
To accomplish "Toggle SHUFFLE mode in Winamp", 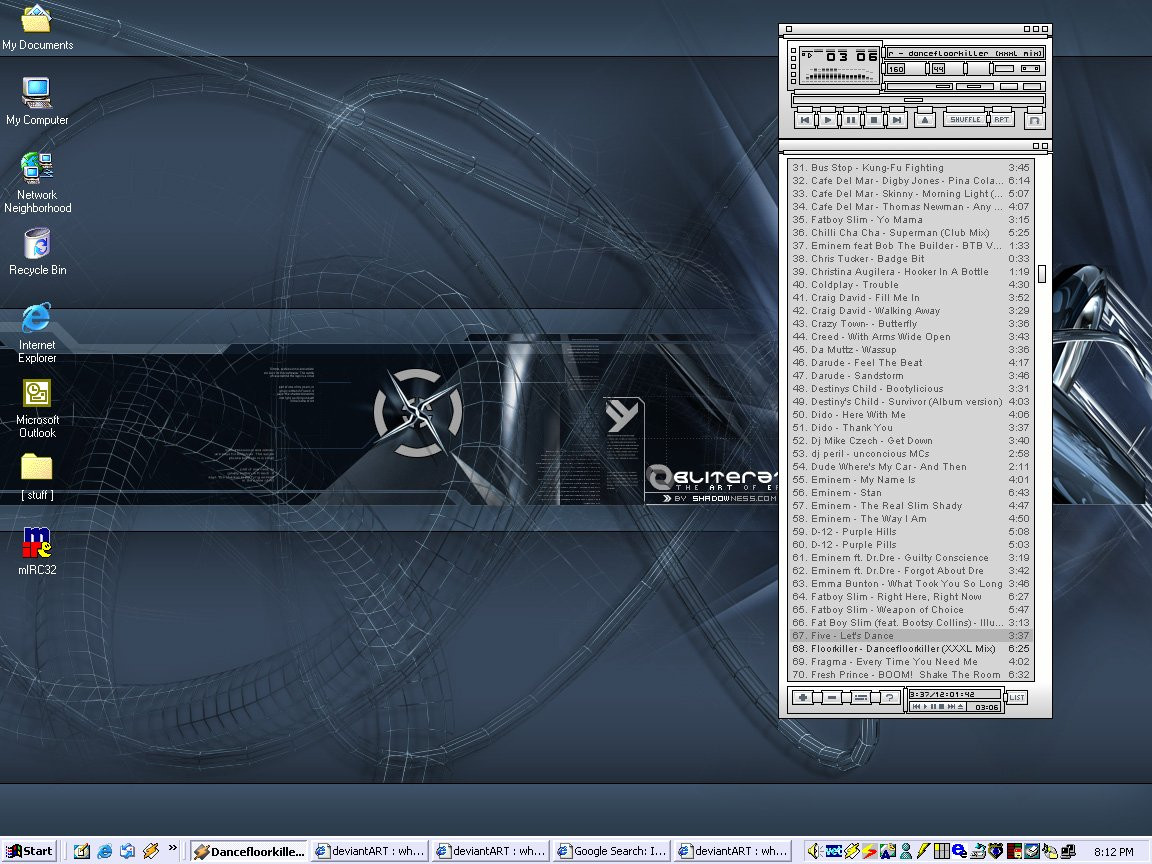I will click(x=965, y=119).
